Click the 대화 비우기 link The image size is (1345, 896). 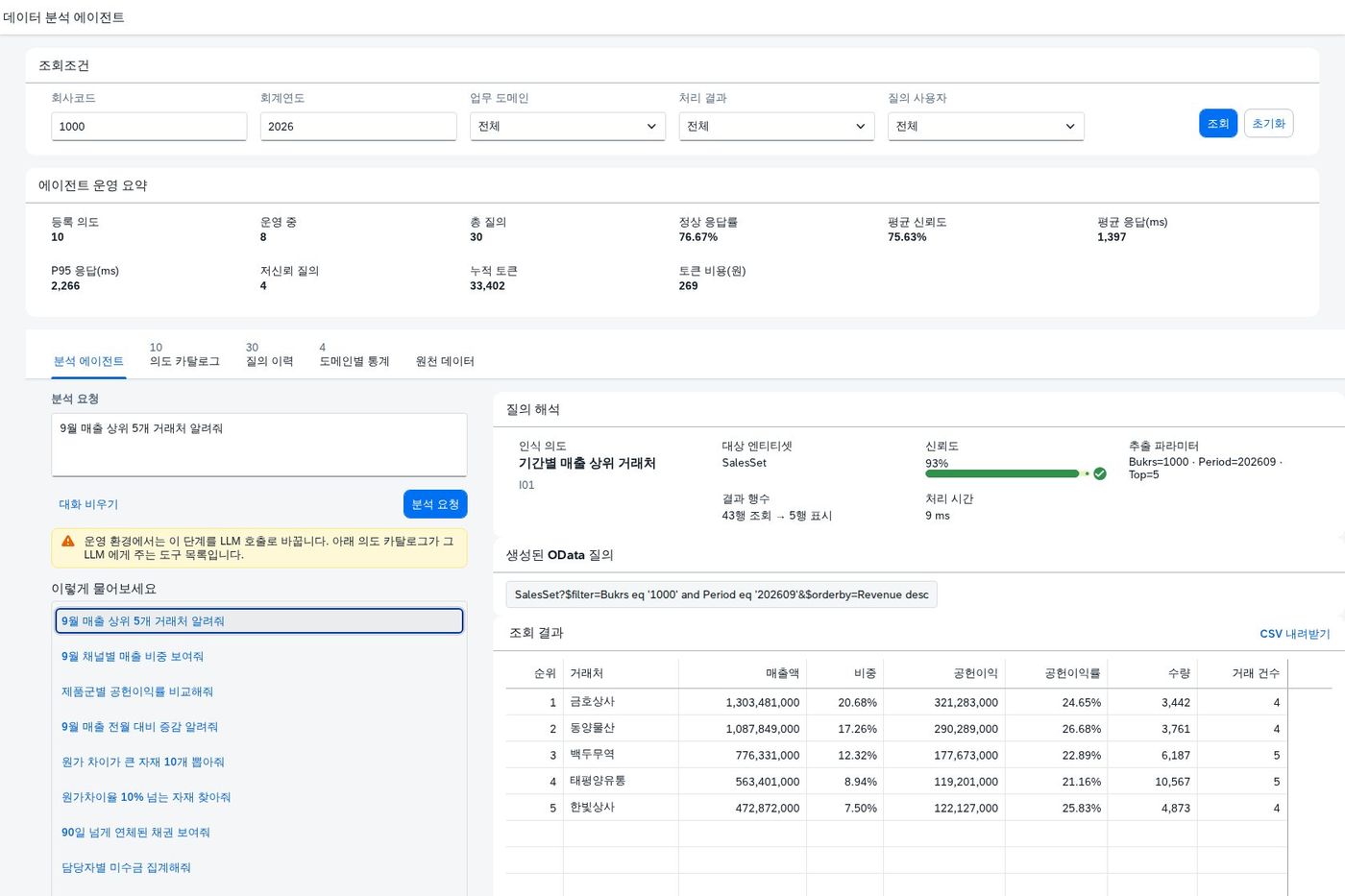pos(88,504)
